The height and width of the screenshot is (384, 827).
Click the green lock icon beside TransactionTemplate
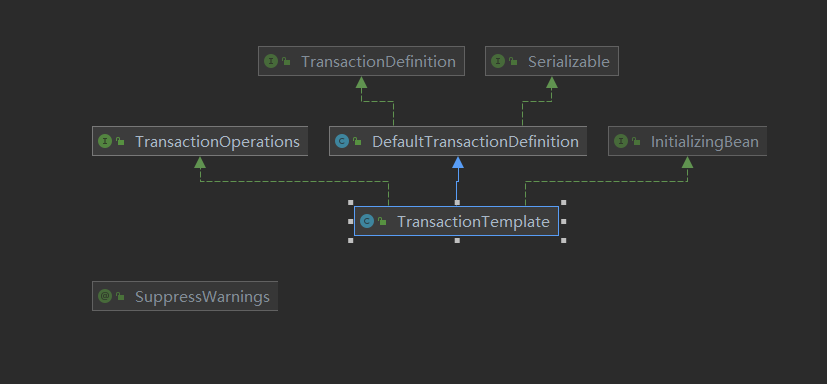click(382, 222)
